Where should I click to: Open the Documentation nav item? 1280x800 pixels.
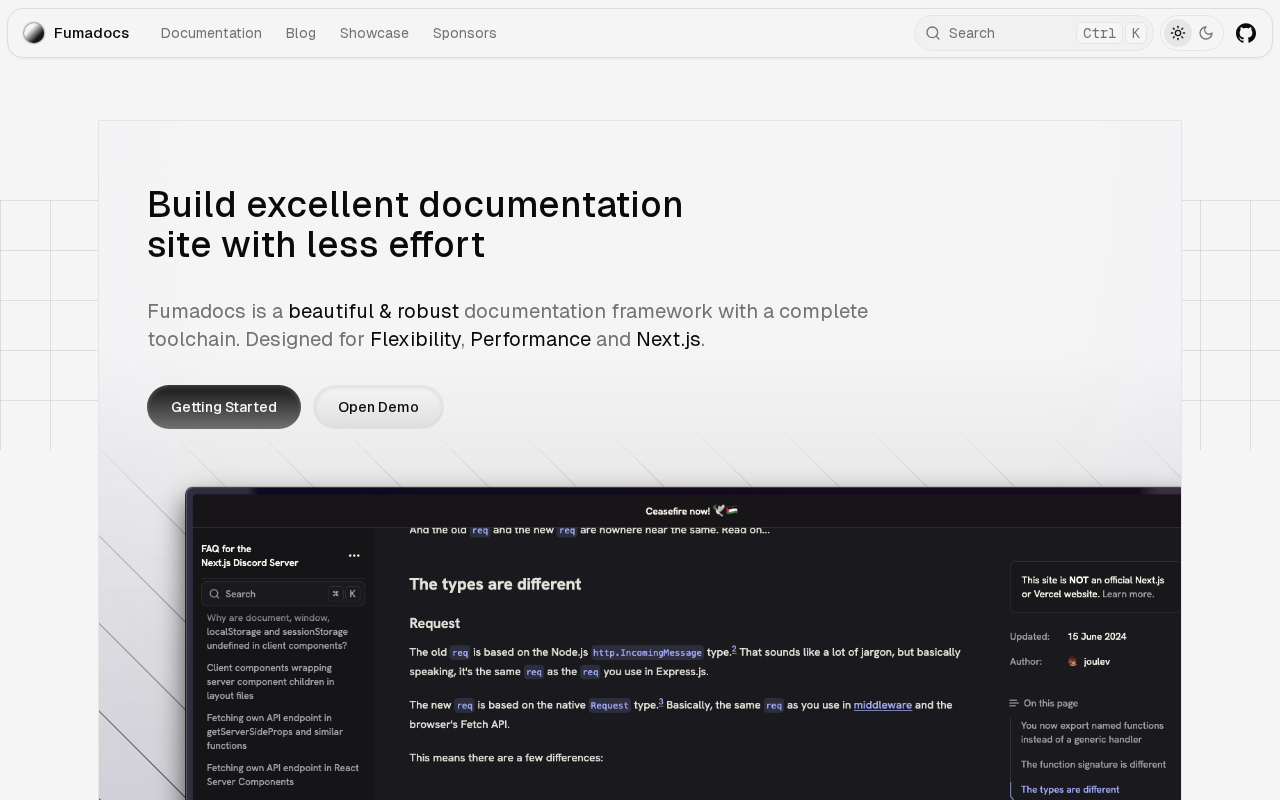click(x=211, y=33)
